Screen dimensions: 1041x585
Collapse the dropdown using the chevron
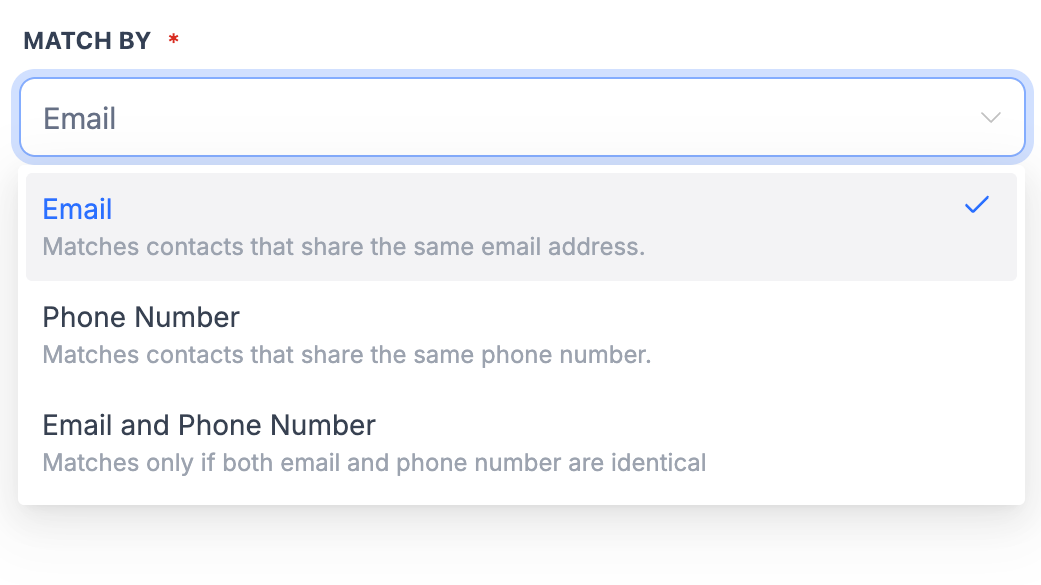click(990, 118)
